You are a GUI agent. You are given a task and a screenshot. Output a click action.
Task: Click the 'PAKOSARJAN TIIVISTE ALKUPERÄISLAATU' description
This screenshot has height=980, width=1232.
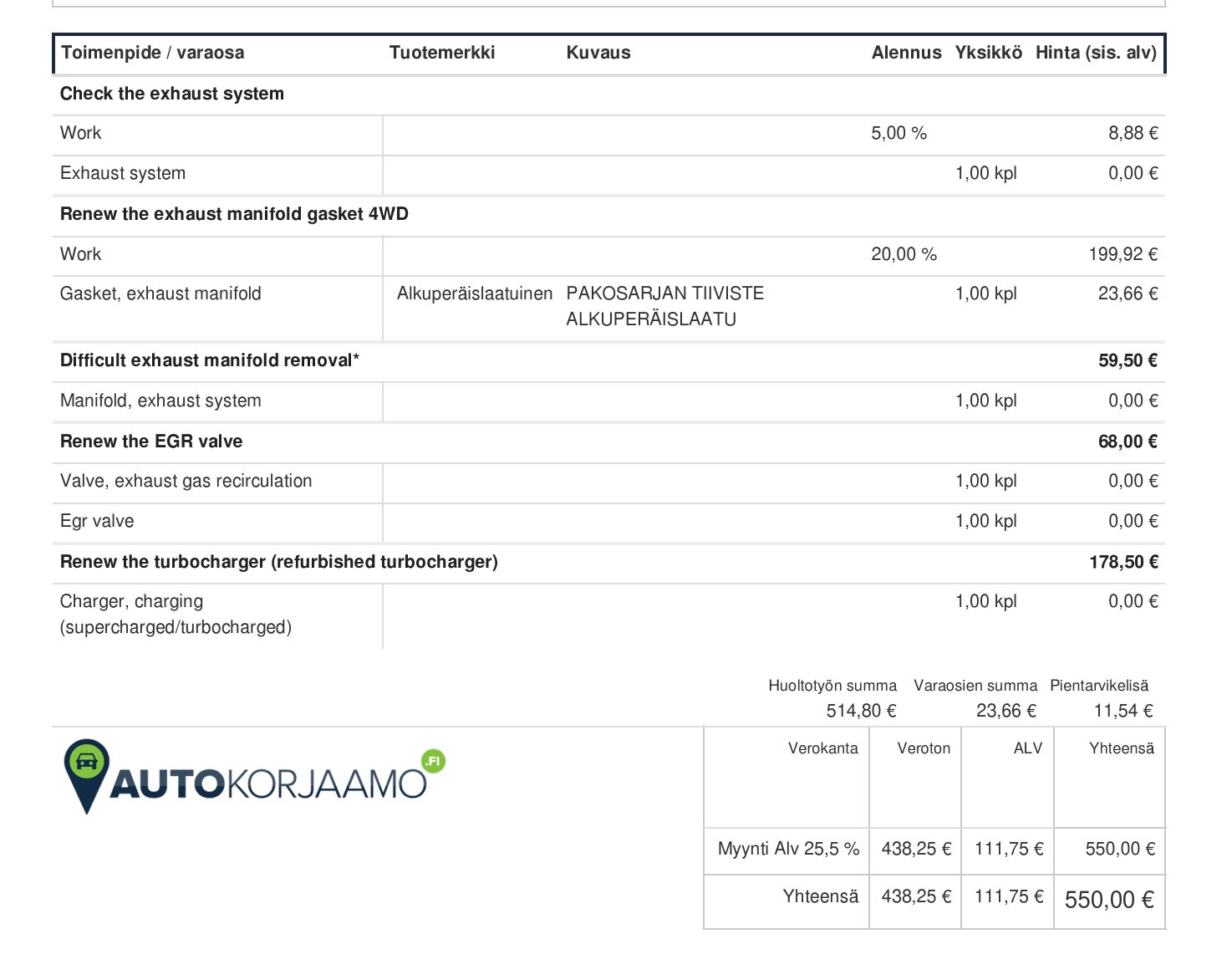664,306
